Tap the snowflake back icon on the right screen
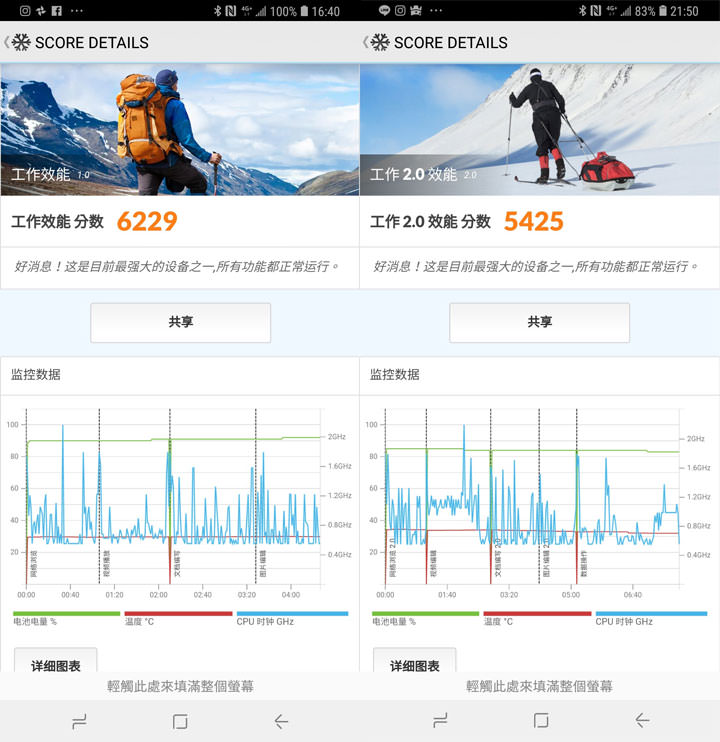 (379, 43)
